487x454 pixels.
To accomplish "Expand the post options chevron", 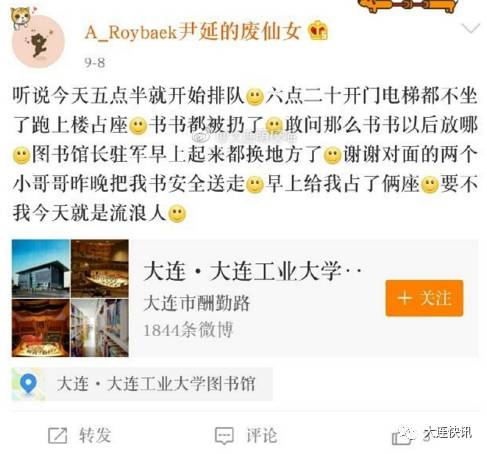I will click(x=470, y=28).
